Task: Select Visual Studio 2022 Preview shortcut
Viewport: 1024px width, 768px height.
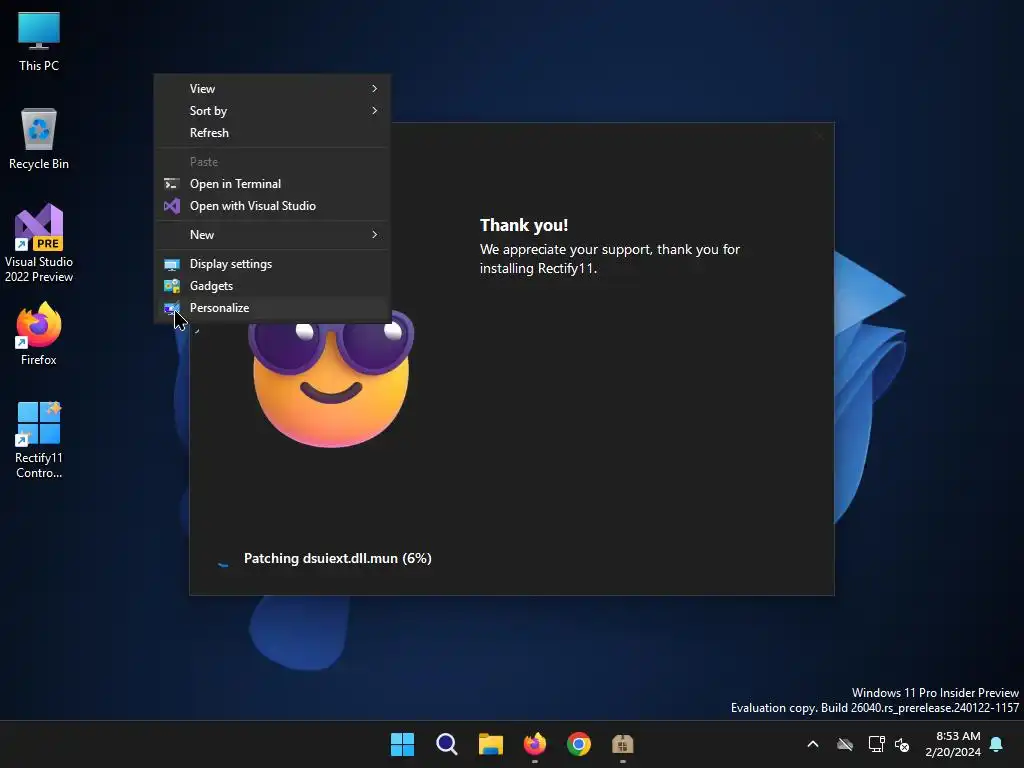Action: (x=39, y=244)
